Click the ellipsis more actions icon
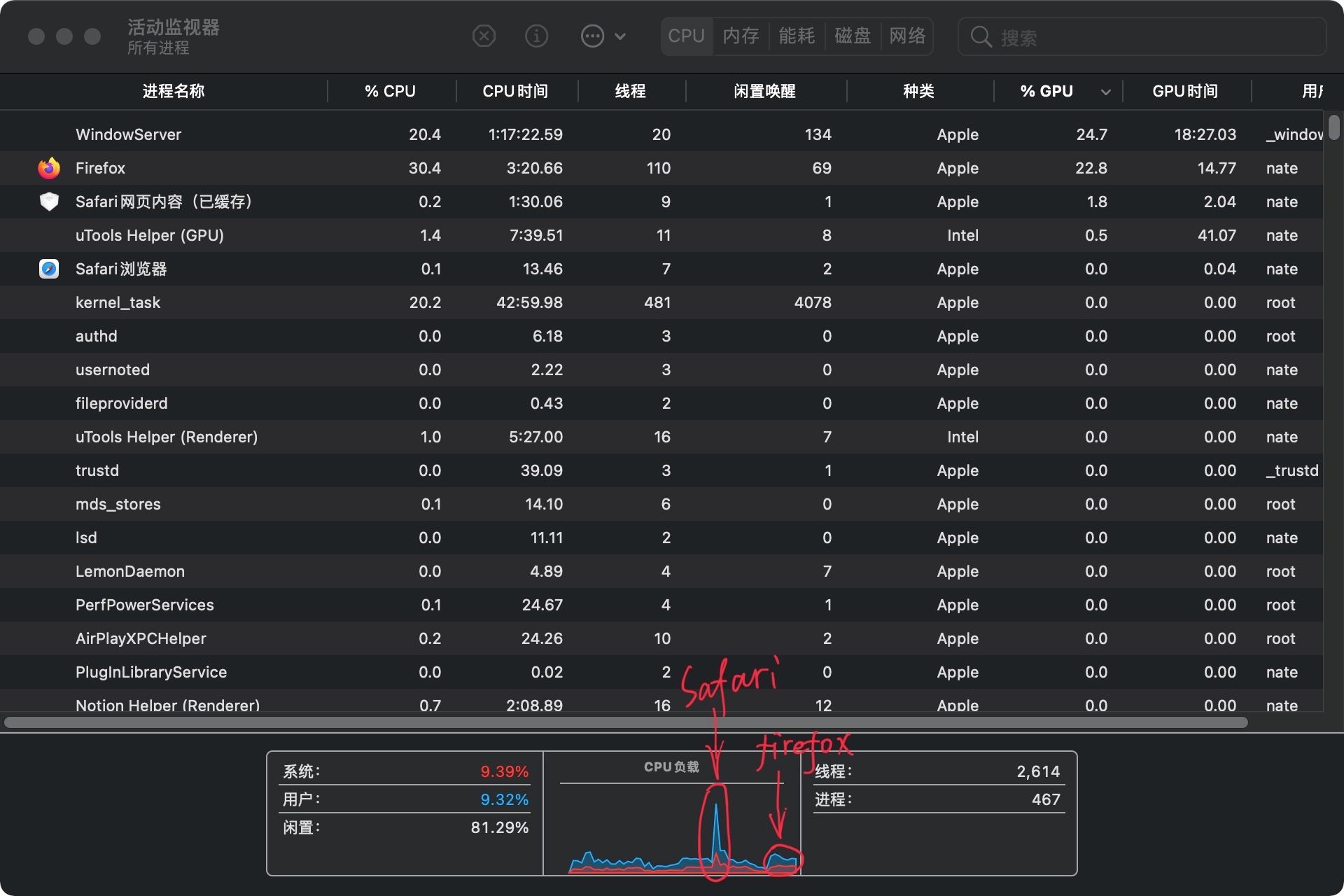The height and width of the screenshot is (896, 1344). click(x=592, y=36)
